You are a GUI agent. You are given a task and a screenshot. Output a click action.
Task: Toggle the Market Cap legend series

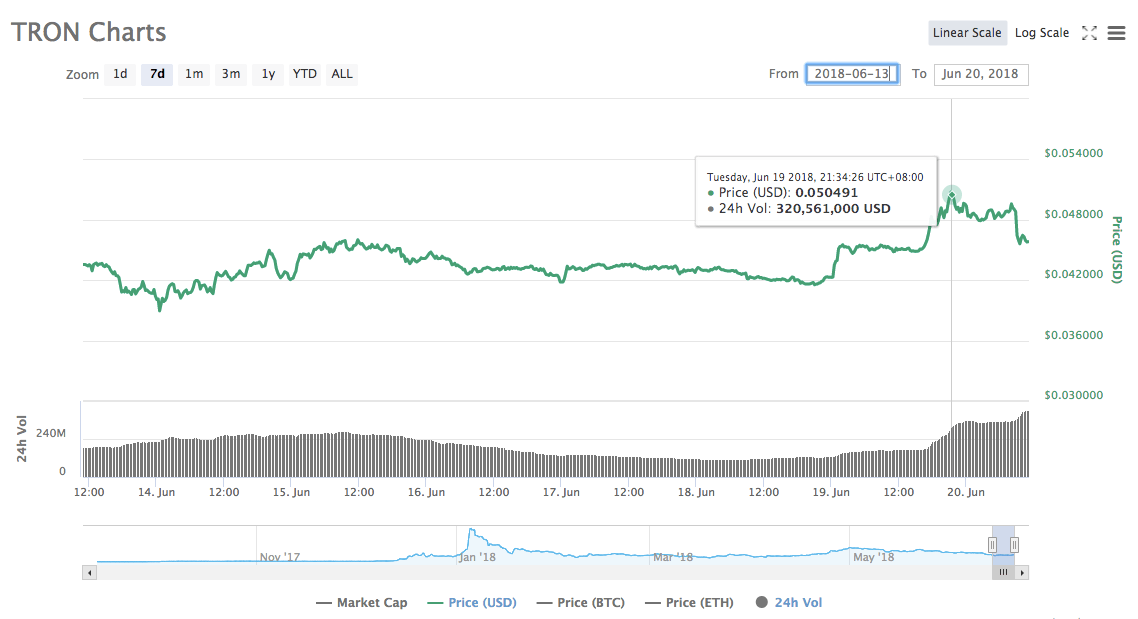(x=361, y=602)
